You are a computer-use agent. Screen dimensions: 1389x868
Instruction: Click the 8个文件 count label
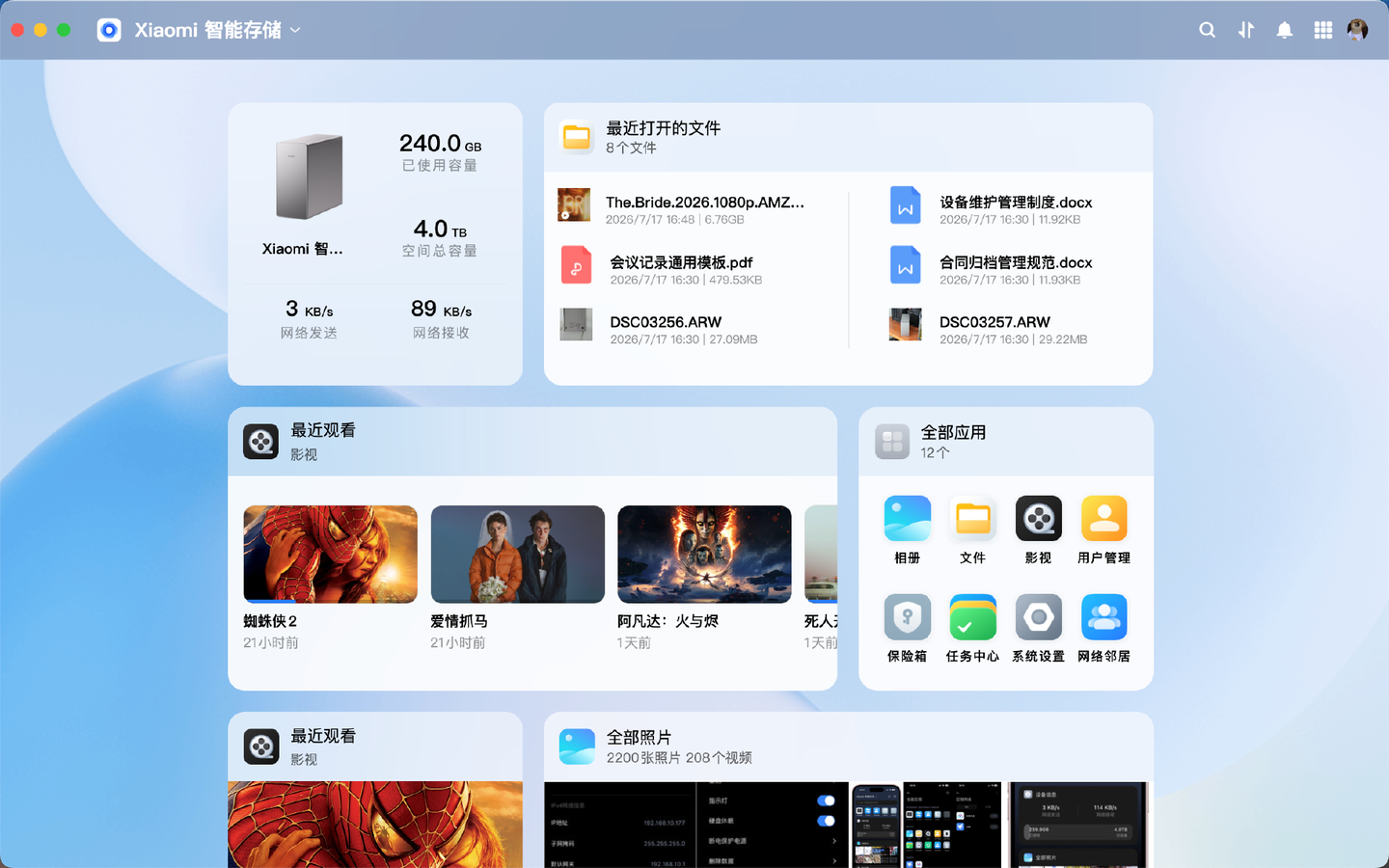(631, 148)
